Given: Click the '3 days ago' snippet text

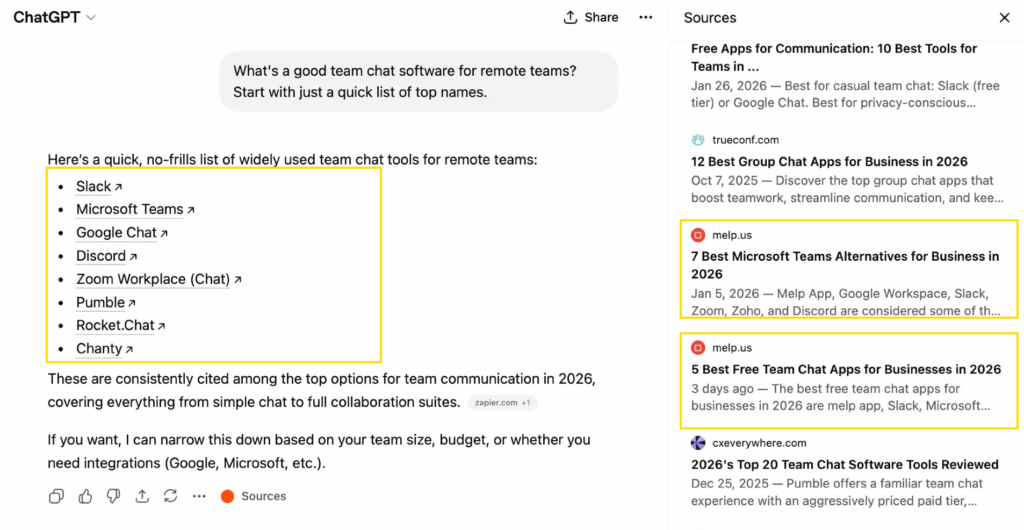Looking at the screenshot, I should (x=840, y=398).
